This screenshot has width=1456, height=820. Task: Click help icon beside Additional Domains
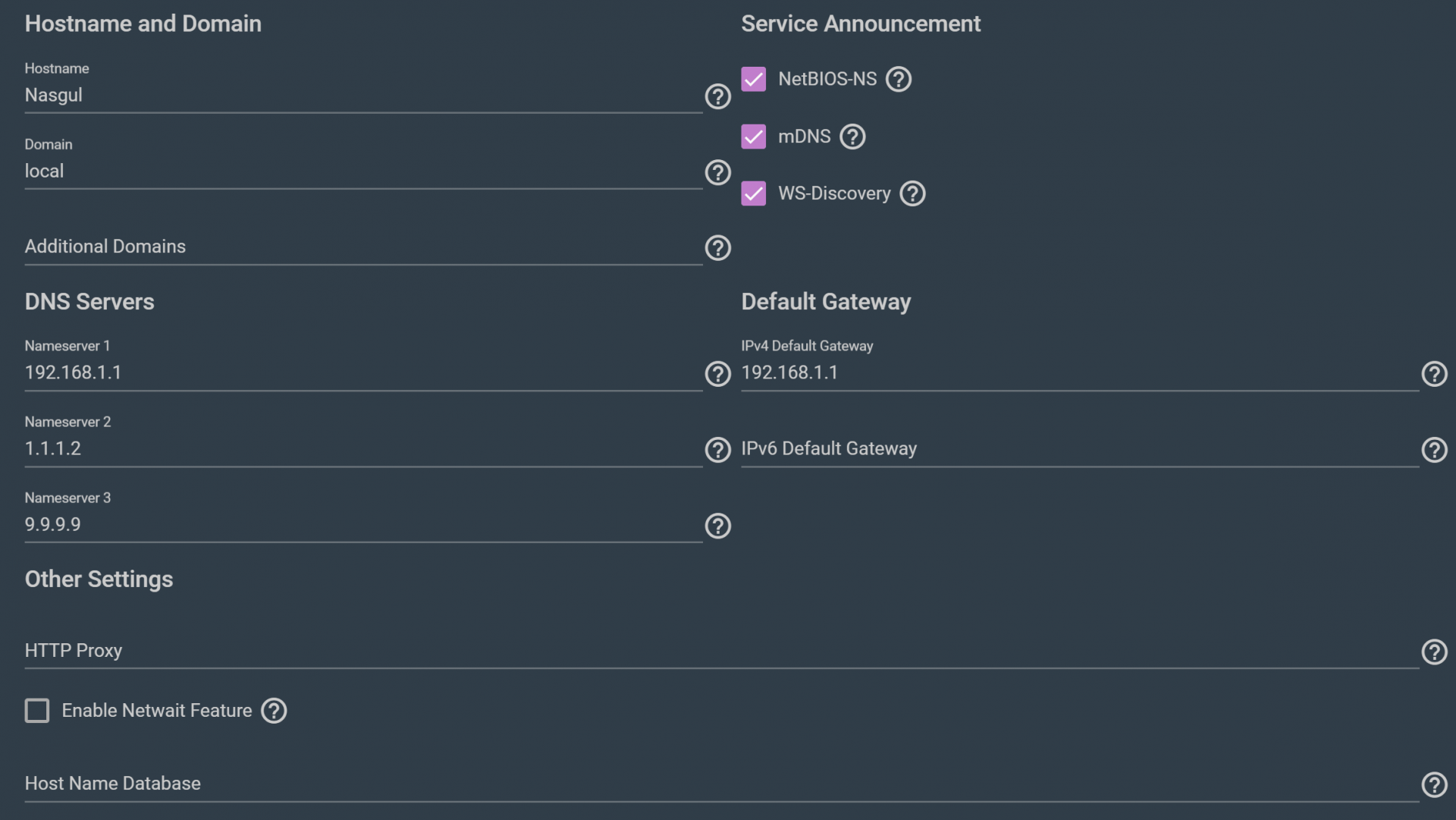click(x=717, y=248)
